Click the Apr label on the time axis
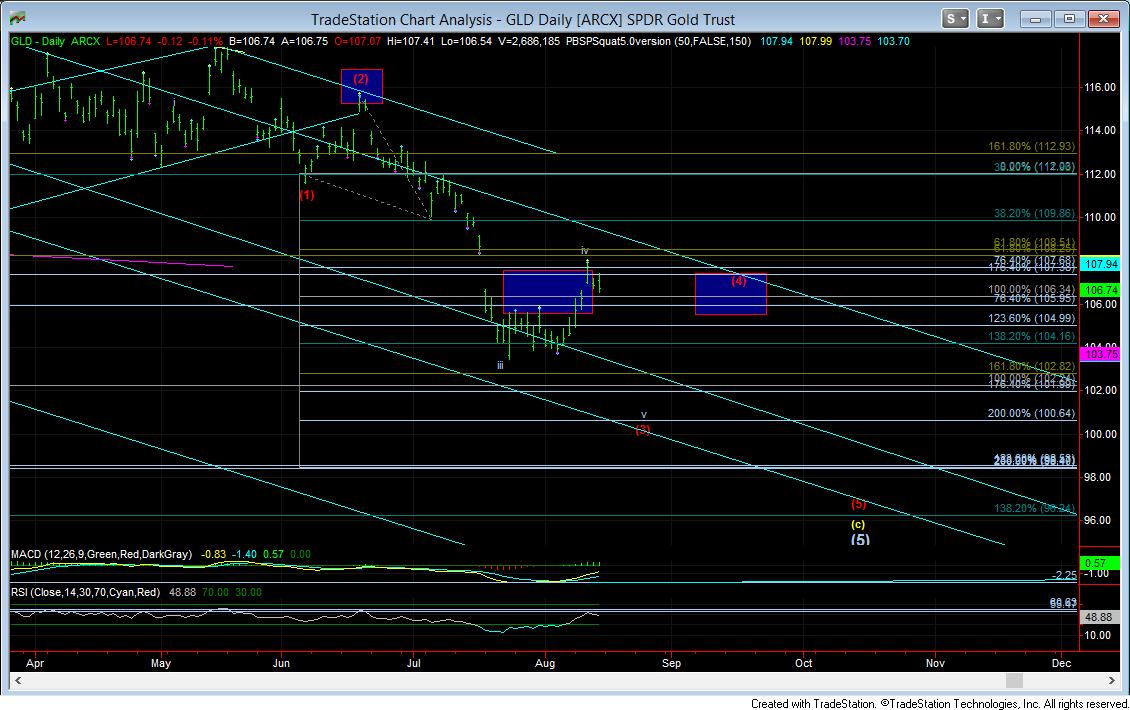Screen dimensions: 1130x710 pos(35,663)
